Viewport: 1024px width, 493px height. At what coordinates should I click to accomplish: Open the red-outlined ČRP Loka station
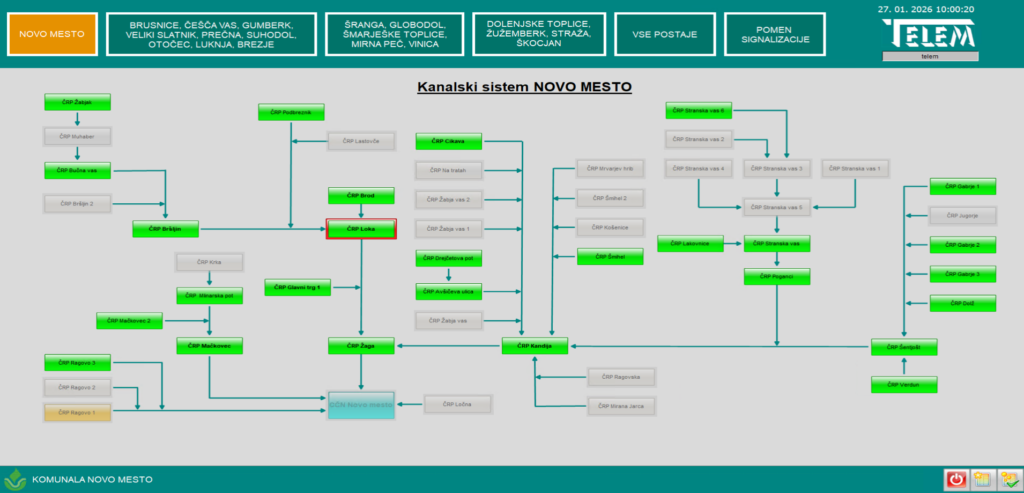(361, 229)
